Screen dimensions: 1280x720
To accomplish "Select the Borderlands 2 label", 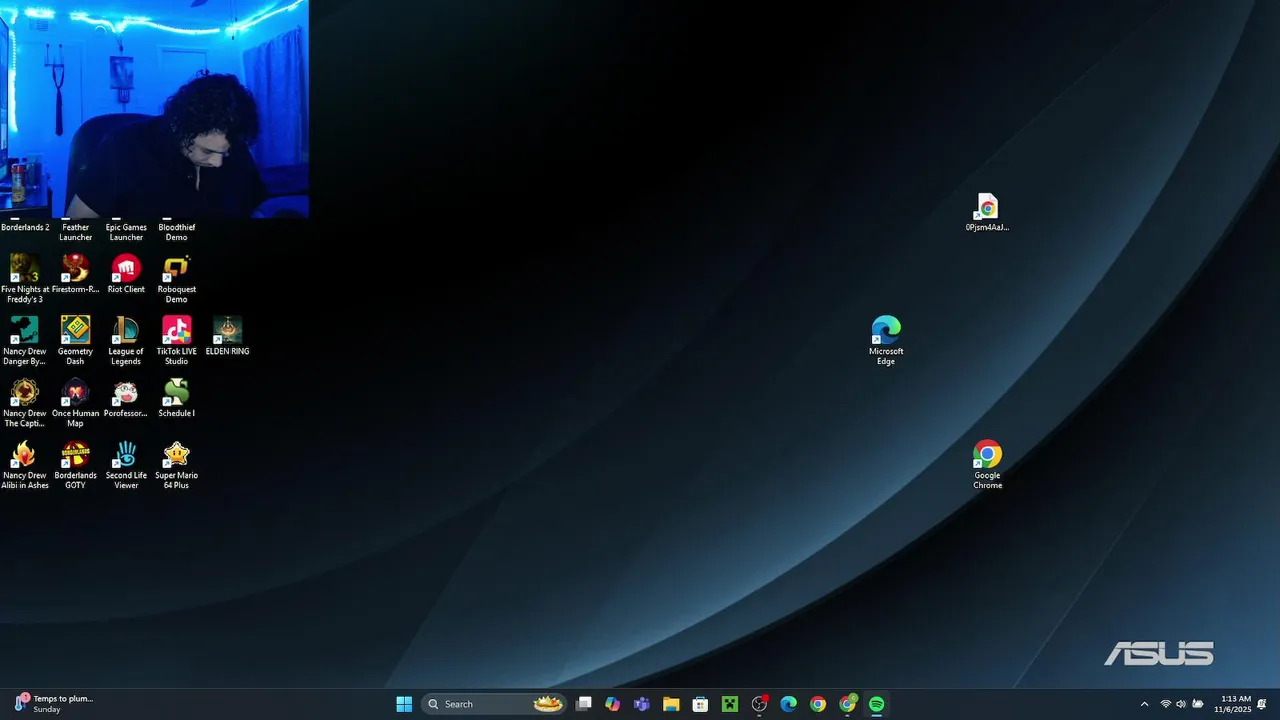I will [25, 227].
